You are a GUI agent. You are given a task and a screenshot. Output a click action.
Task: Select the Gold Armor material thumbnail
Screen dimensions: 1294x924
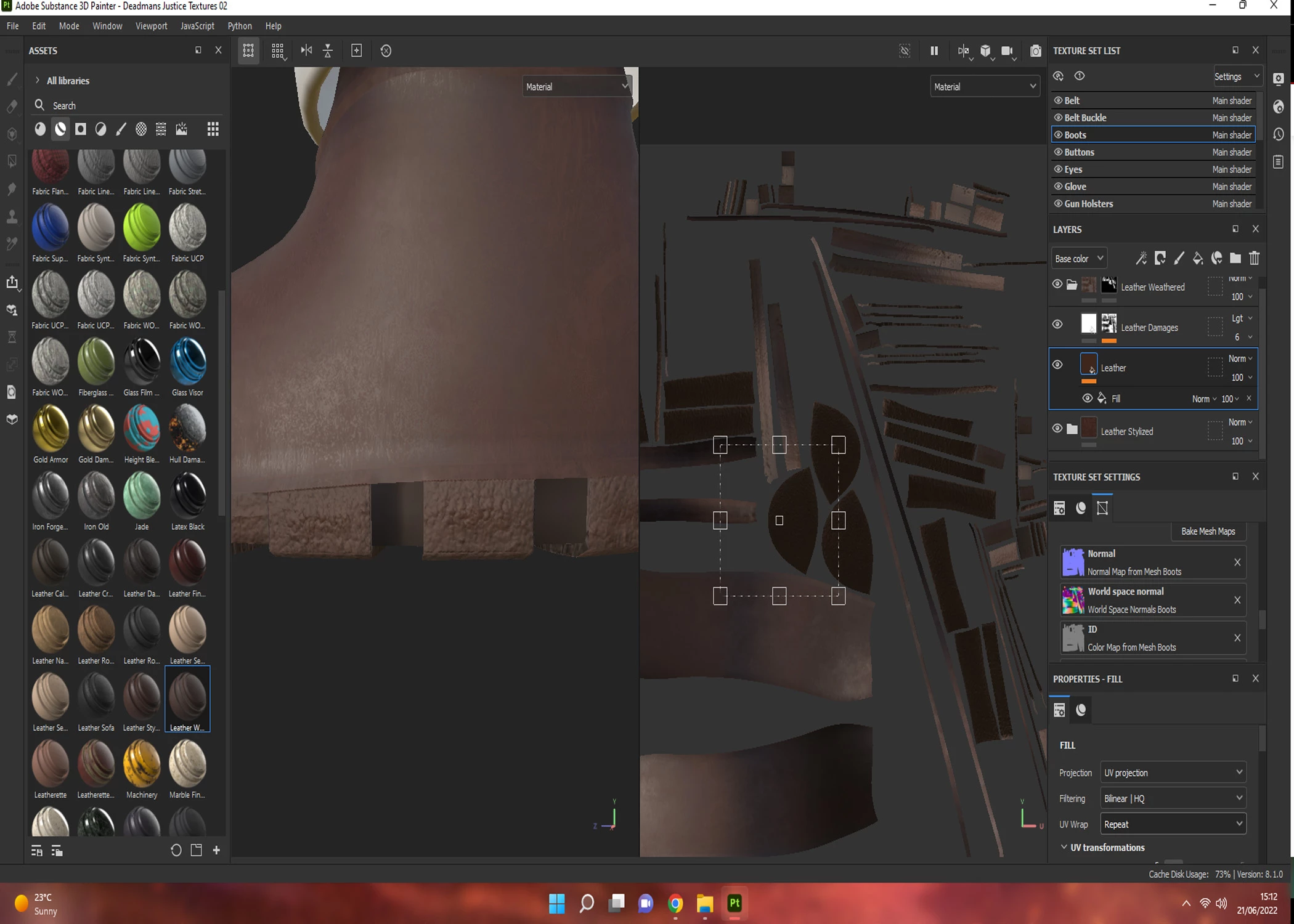click(x=51, y=429)
